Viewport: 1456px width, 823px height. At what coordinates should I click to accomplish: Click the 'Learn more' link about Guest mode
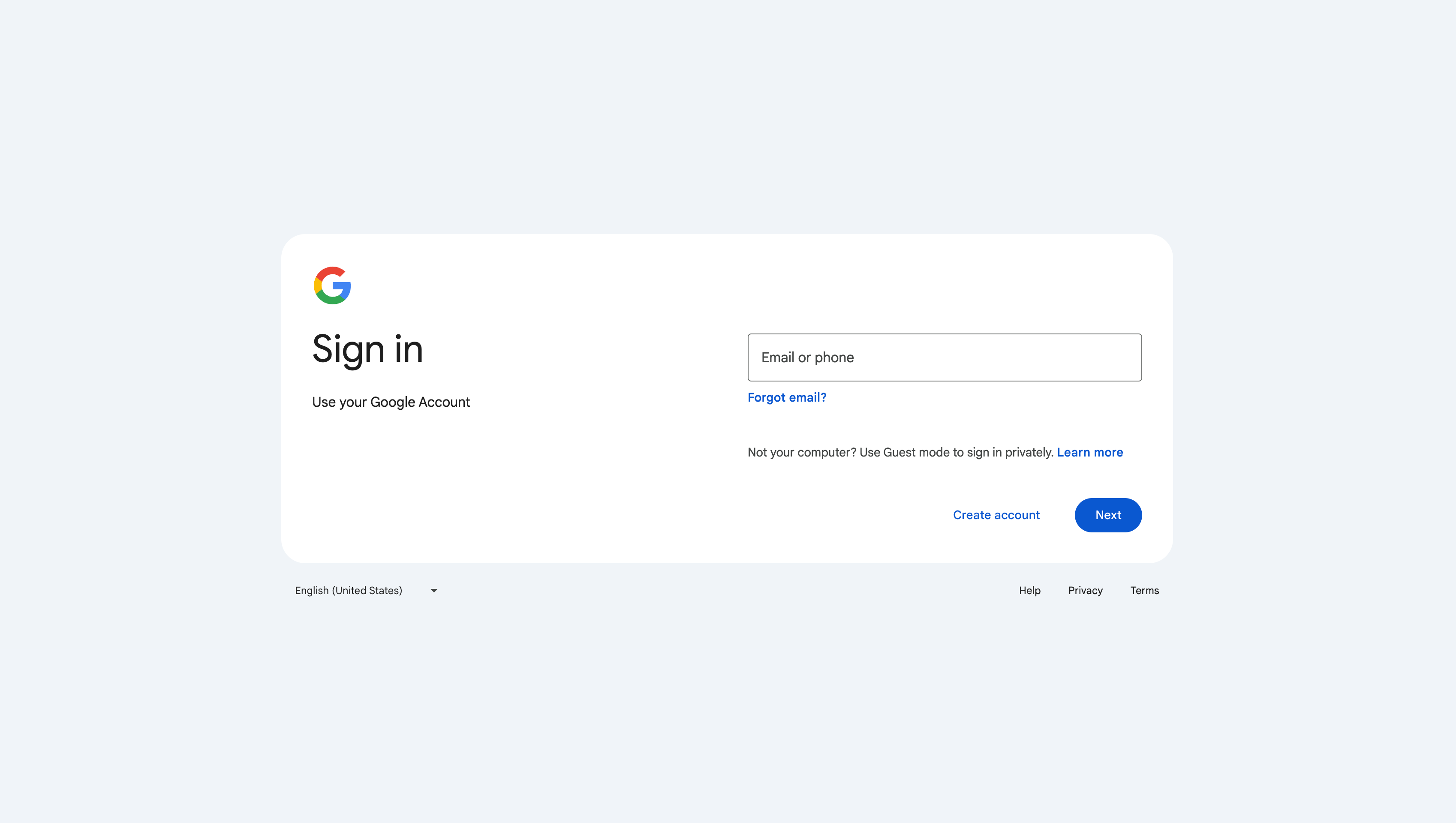click(1090, 452)
